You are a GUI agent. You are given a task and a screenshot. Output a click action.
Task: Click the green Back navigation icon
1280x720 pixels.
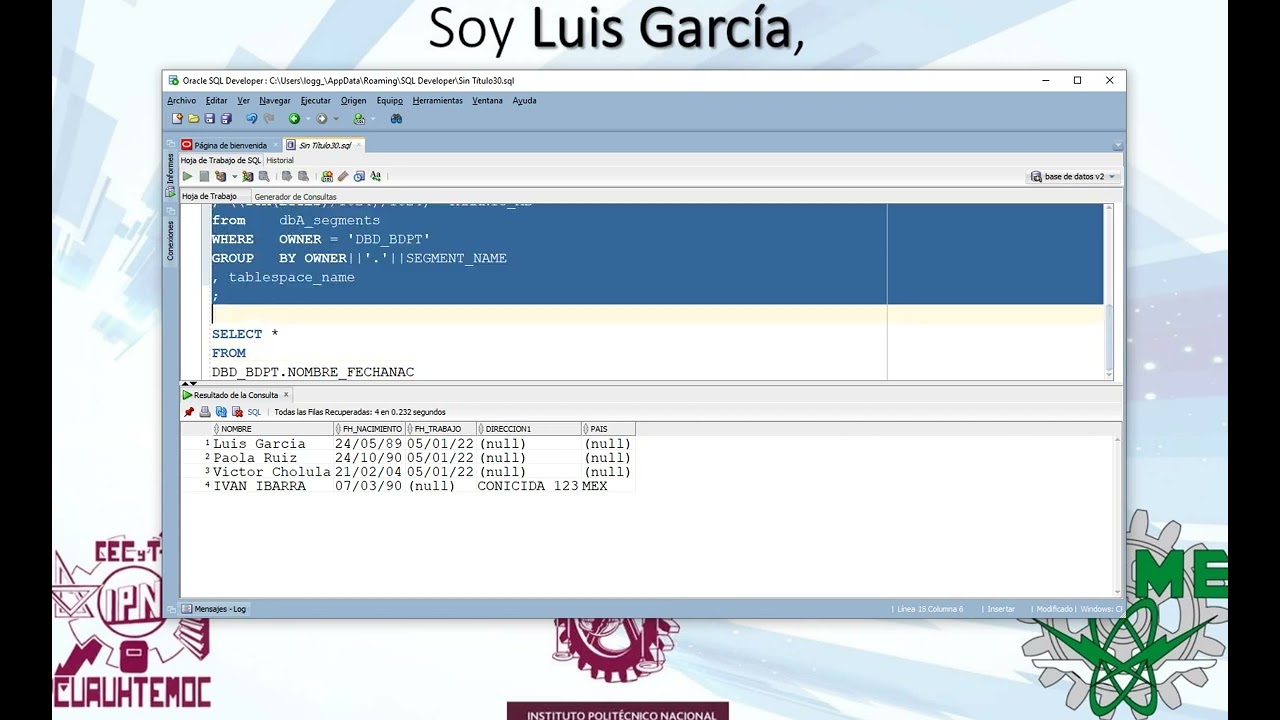(x=294, y=118)
